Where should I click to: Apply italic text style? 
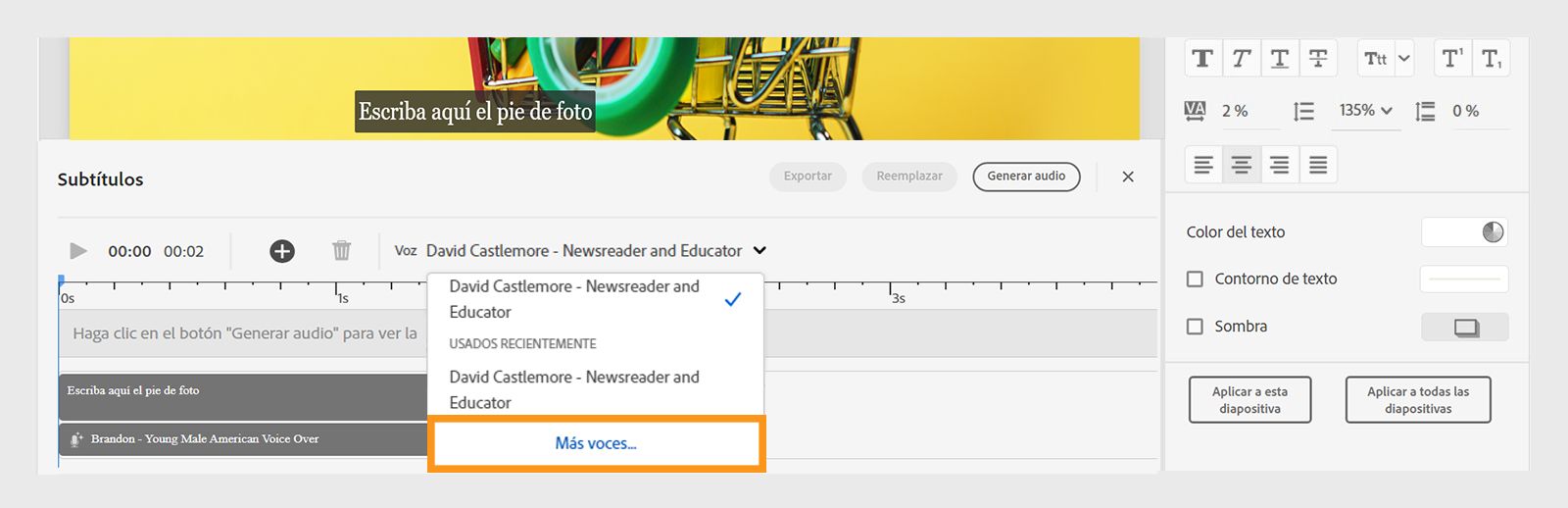point(1241,59)
